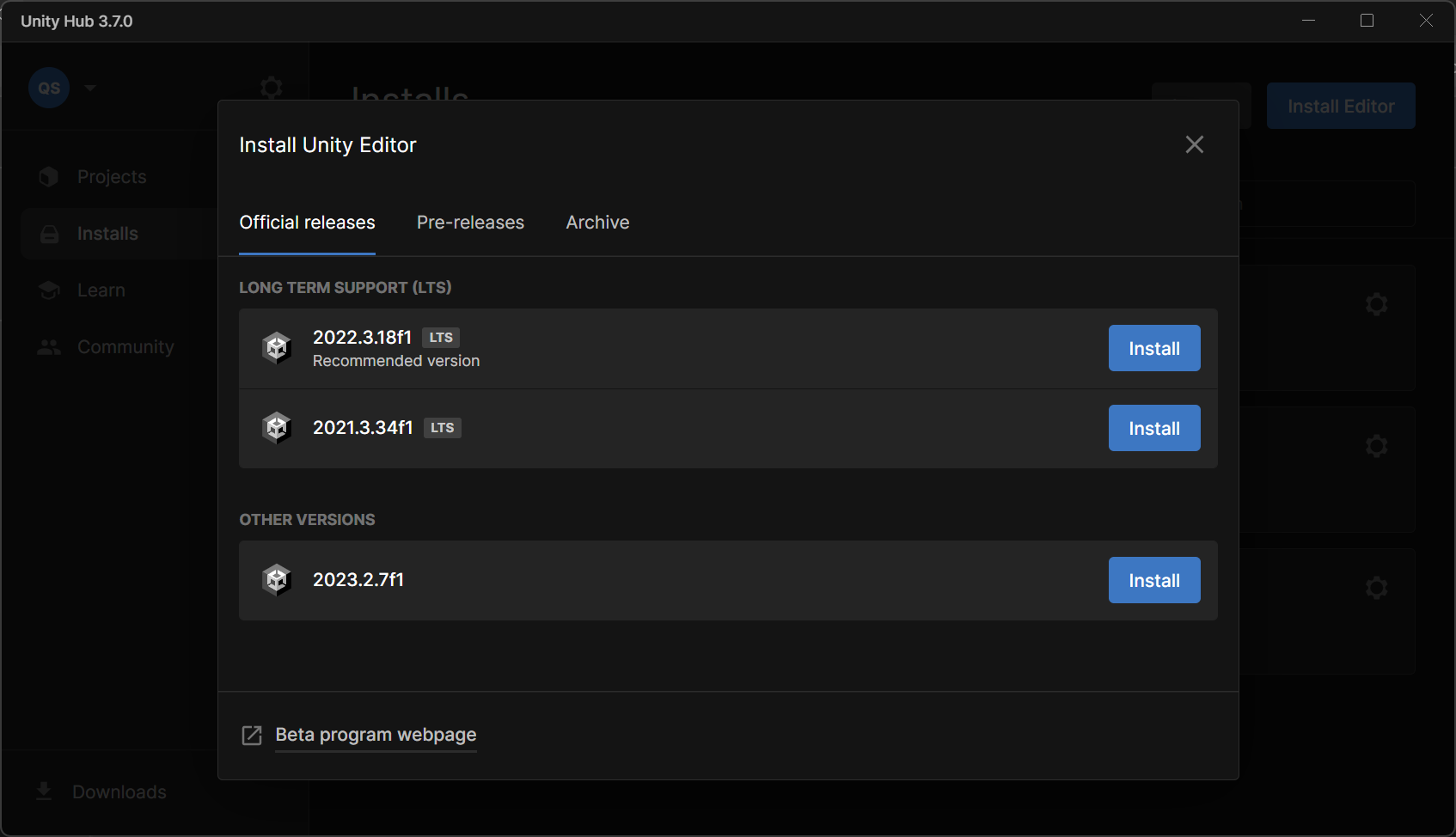Viewport: 1456px width, 837px height.
Task: Click the LTS badge next to 2022.3.18f1
Action: pos(441,338)
